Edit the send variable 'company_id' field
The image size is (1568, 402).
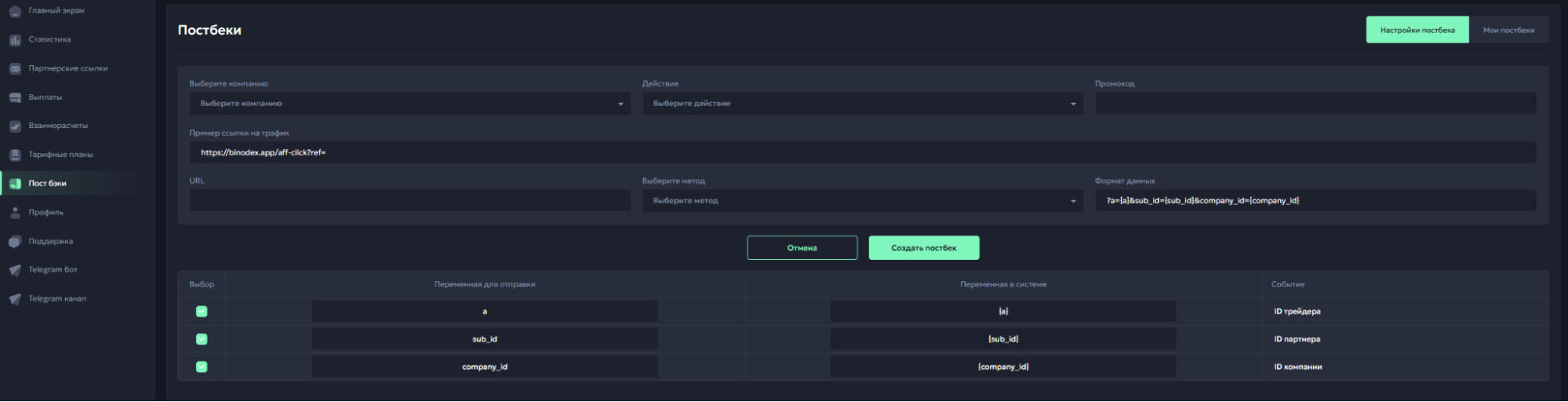[x=485, y=367]
